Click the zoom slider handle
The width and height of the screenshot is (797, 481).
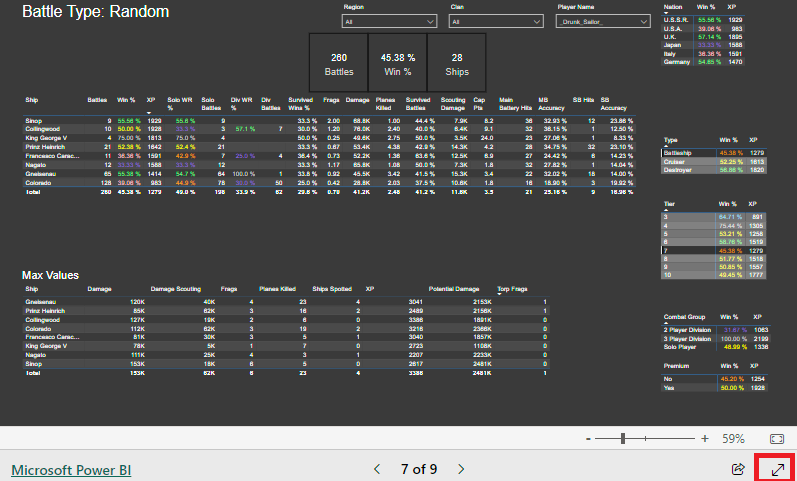click(623, 438)
